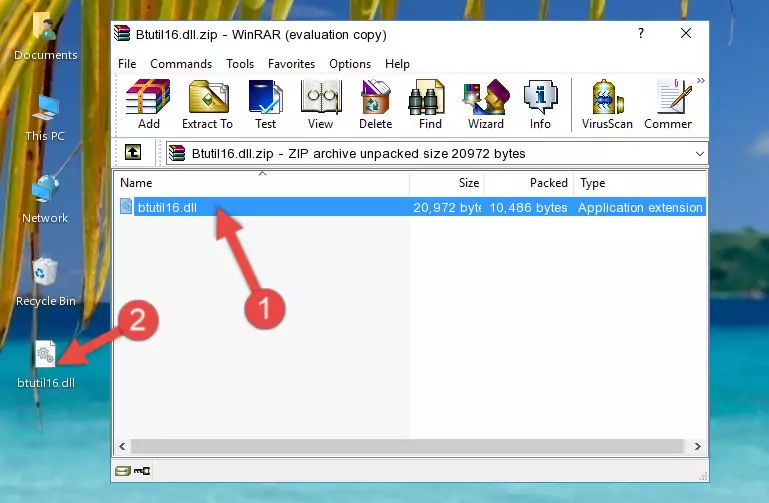The height and width of the screenshot is (503, 769).
Task: Show archive Info
Action: (540, 104)
